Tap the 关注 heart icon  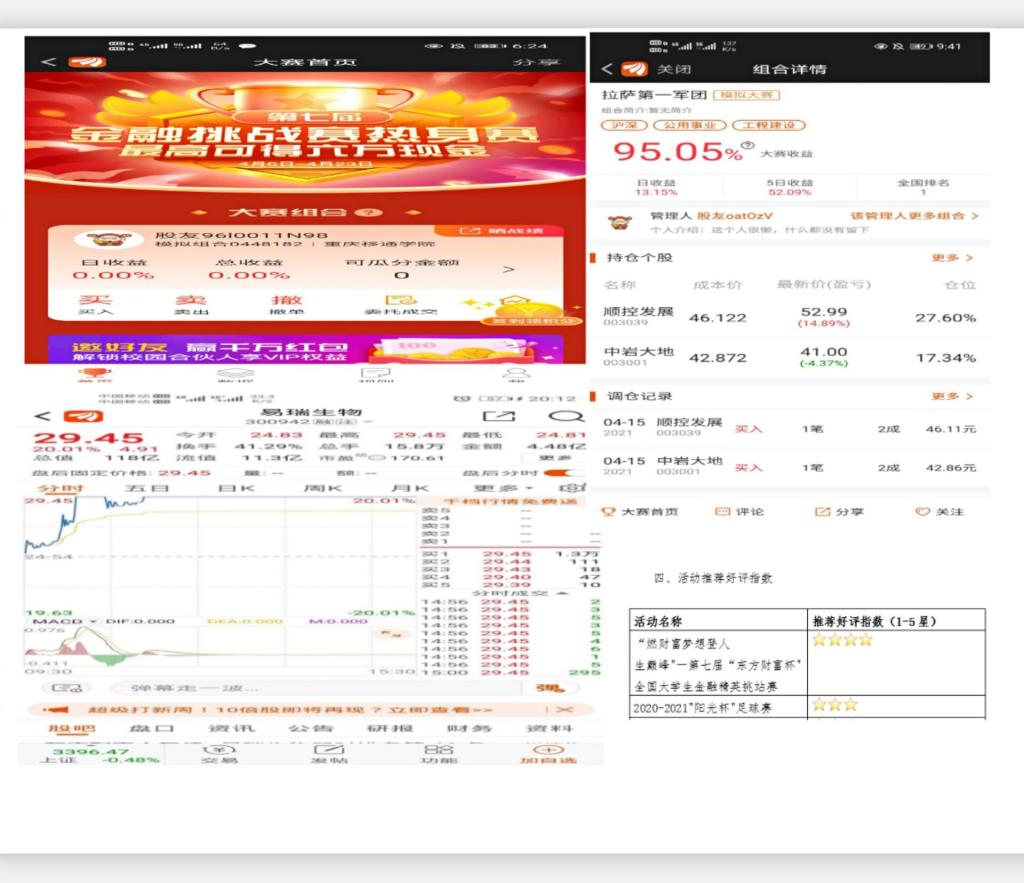(x=922, y=511)
